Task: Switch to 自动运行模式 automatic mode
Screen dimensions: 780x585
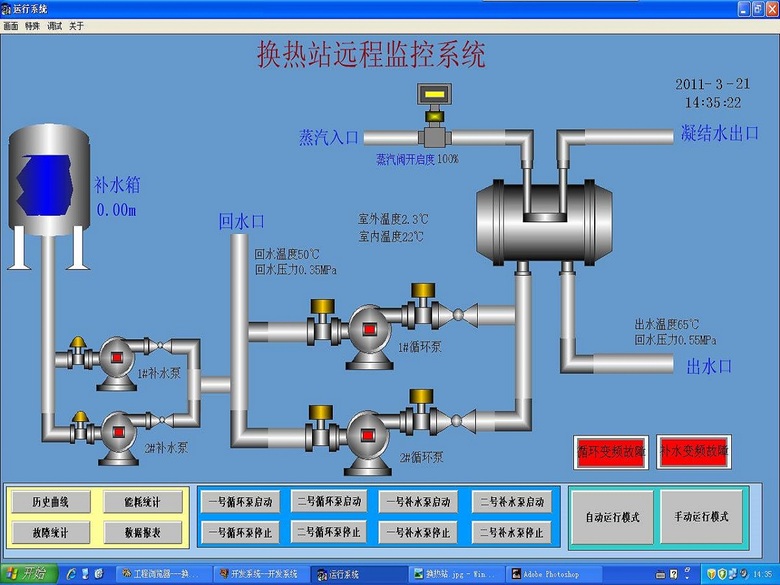Action: coord(611,517)
